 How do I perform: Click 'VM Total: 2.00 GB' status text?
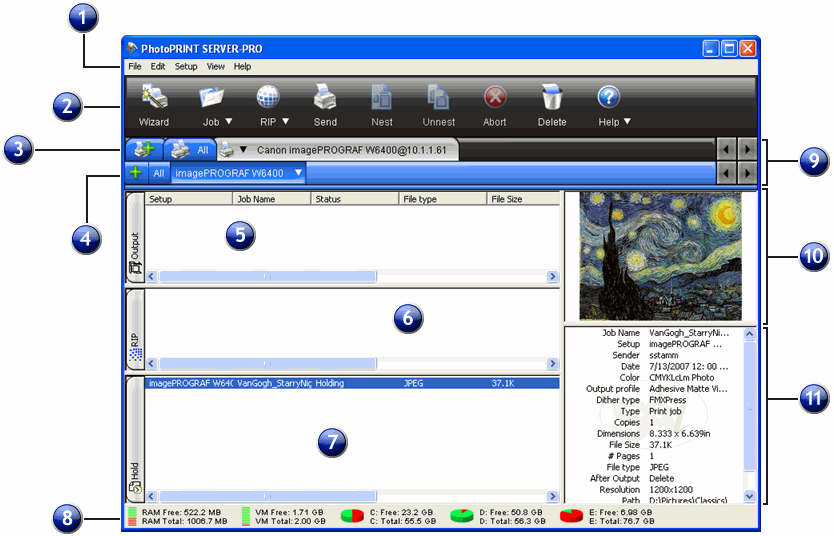[x=290, y=521]
